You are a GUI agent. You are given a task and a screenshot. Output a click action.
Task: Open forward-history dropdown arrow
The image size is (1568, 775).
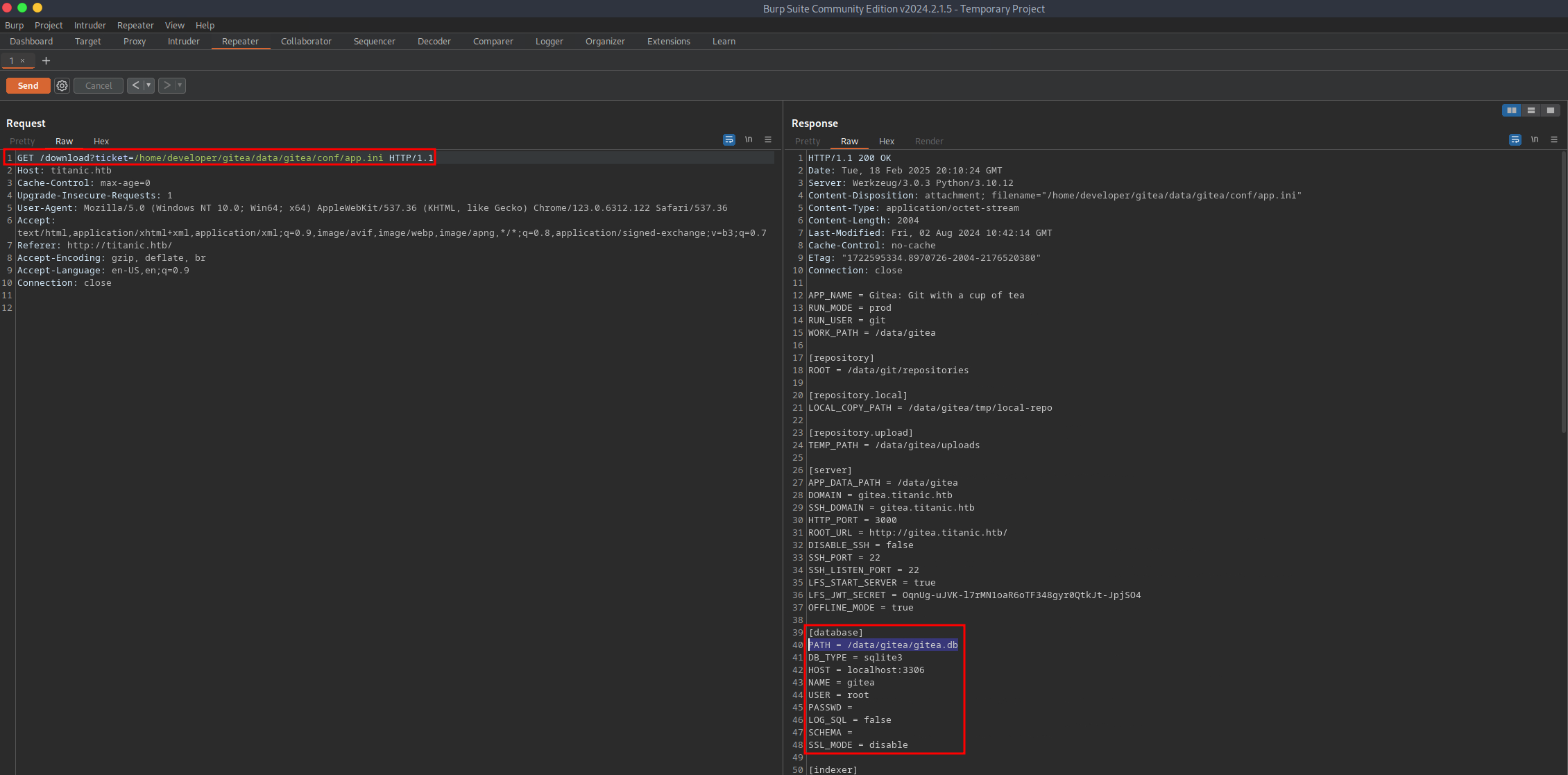(x=180, y=85)
